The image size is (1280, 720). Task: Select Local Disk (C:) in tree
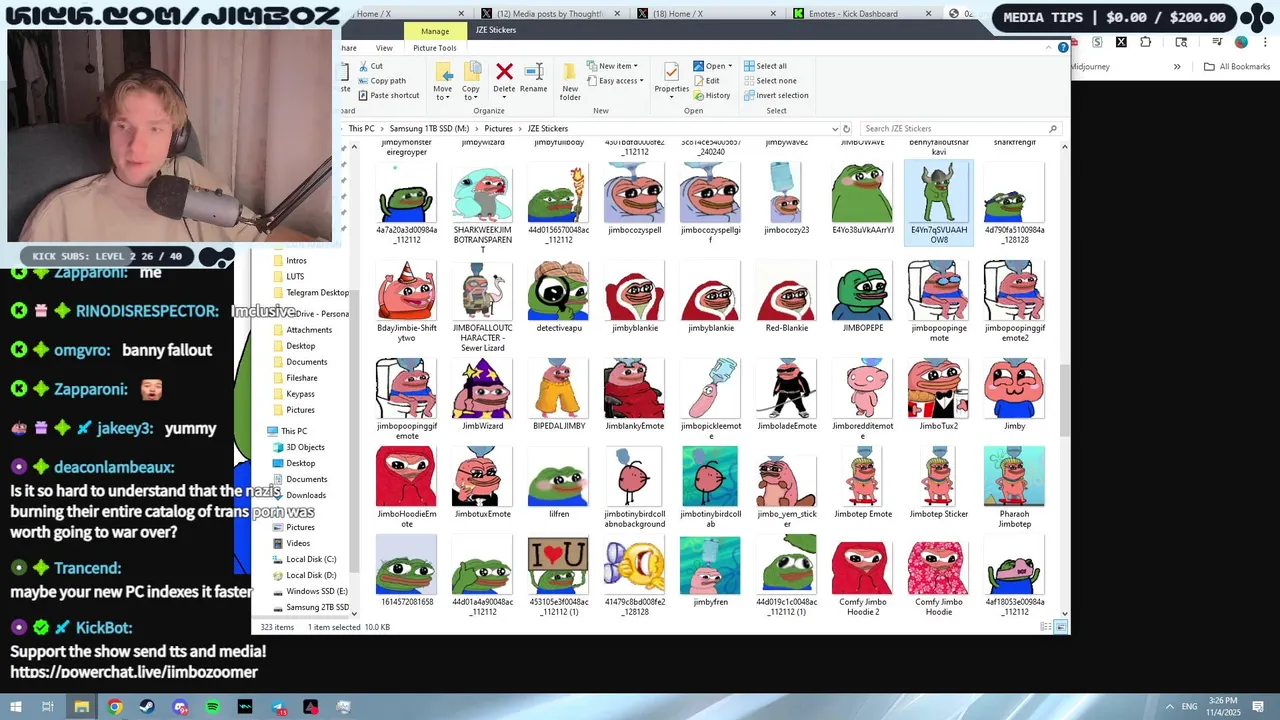click(x=311, y=559)
